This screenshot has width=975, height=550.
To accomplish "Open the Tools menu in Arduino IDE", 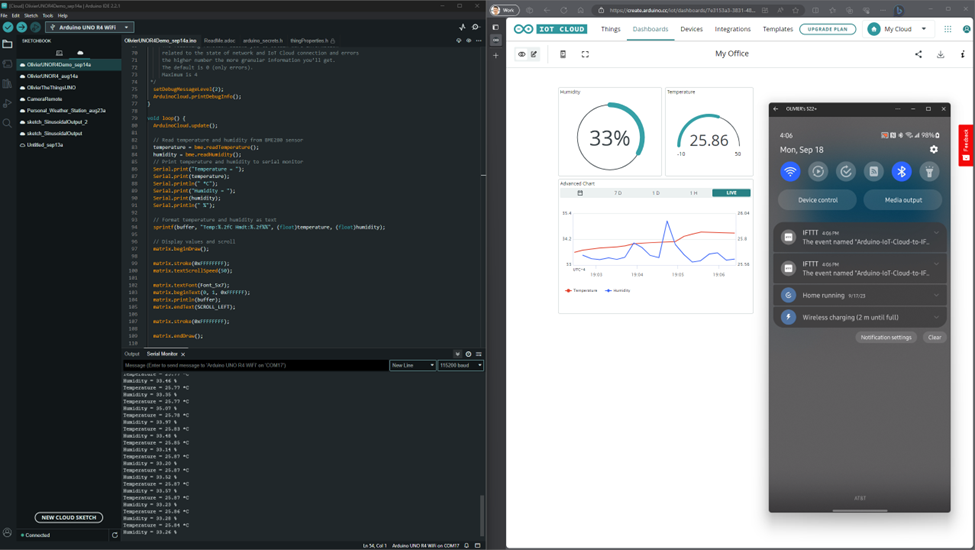I will 48,16.
